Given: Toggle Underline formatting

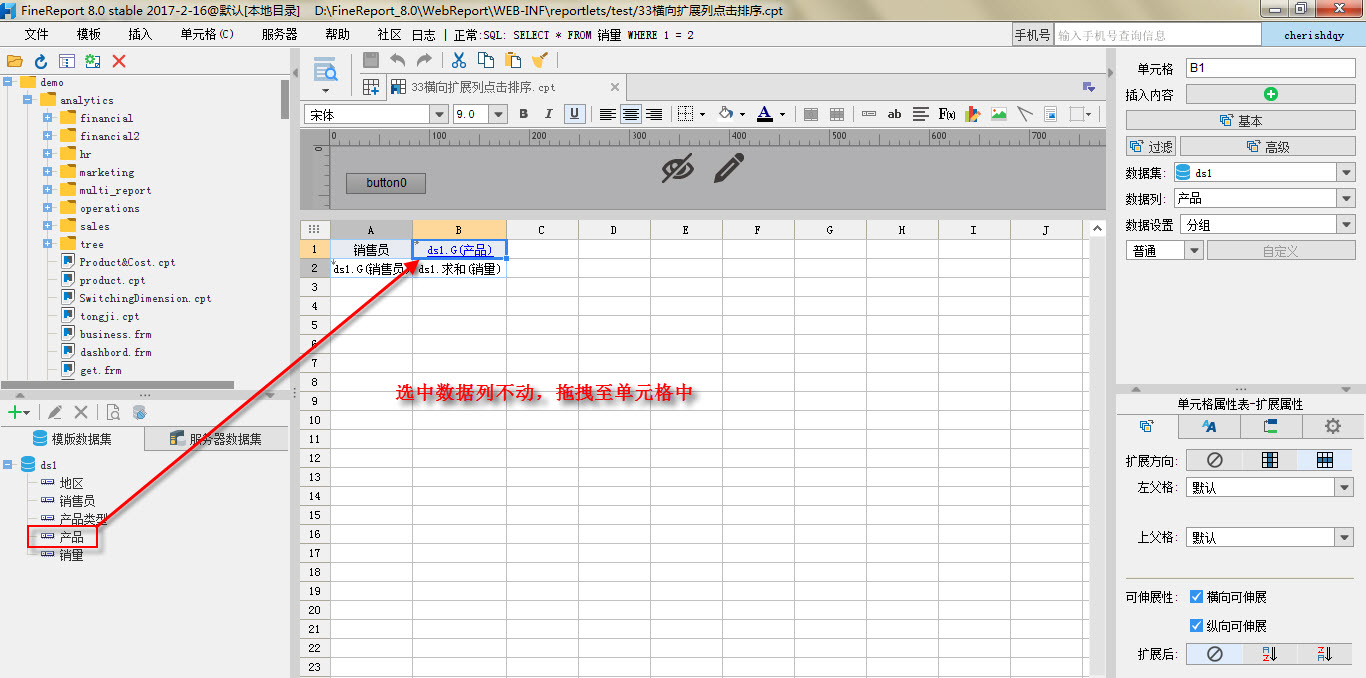Looking at the screenshot, I should 575,114.
